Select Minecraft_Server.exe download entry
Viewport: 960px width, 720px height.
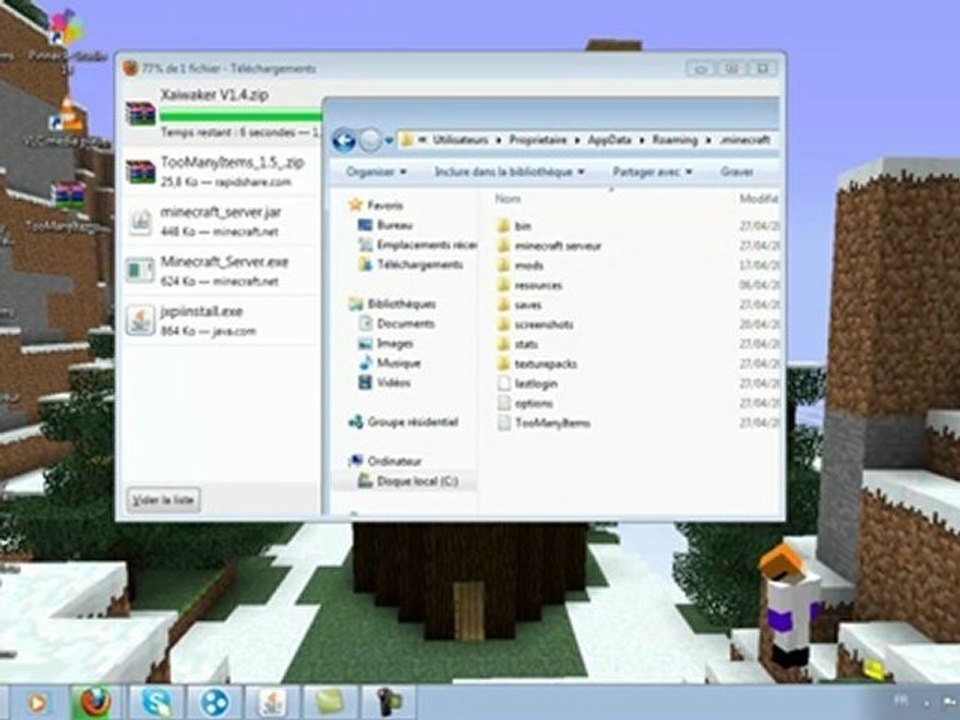click(x=222, y=271)
